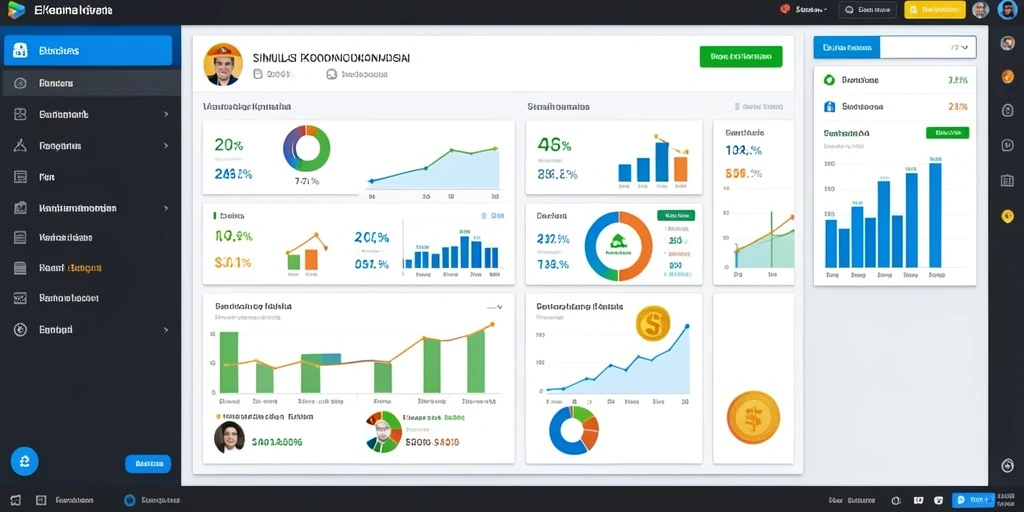Click the blue building icon in right list
Screen dimensions: 1024x512
tap(829, 106)
